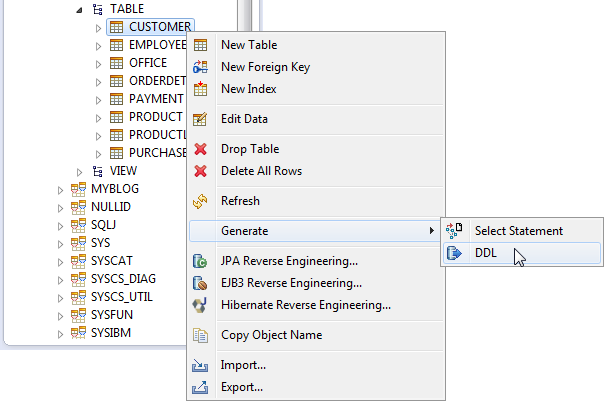Select the Select Statement submenu entry

pyautogui.click(x=518, y=231)
